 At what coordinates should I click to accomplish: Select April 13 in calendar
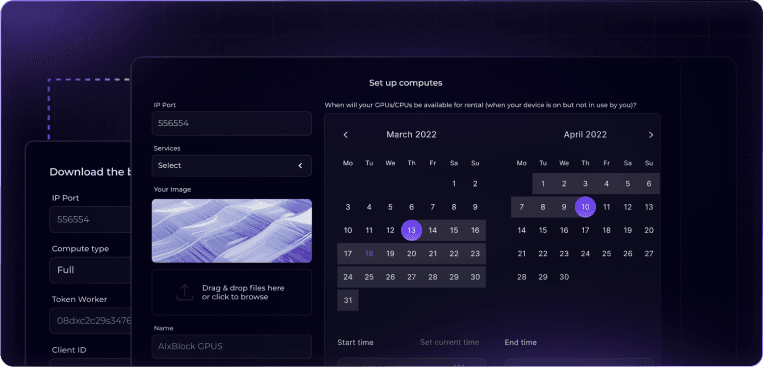pos(649,207)
